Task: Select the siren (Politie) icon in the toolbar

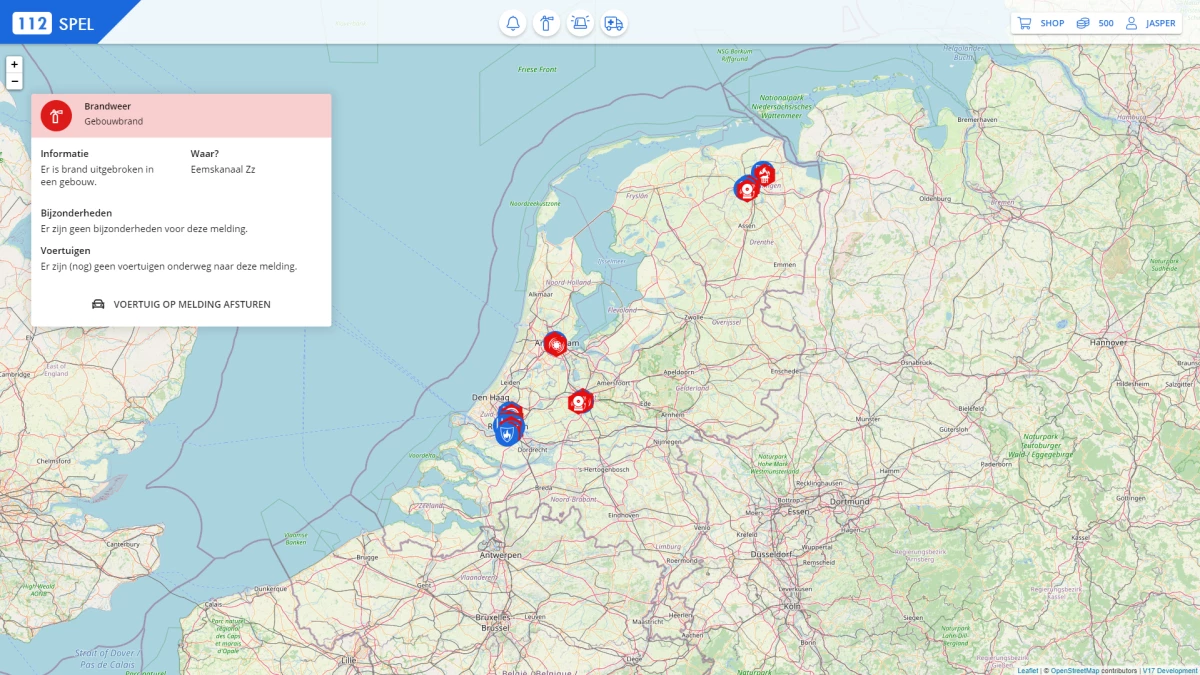Action: point(581,22)
